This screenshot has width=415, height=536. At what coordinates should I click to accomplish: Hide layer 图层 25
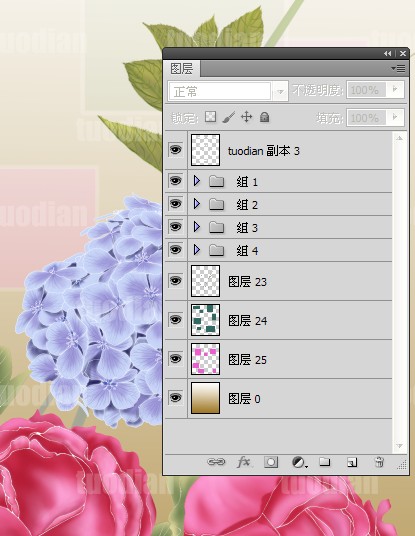[176, 359]
